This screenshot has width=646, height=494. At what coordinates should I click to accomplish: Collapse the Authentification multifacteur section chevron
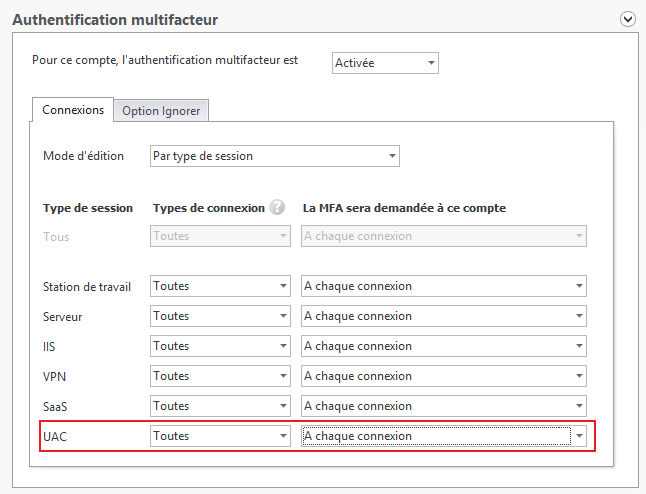627,19
